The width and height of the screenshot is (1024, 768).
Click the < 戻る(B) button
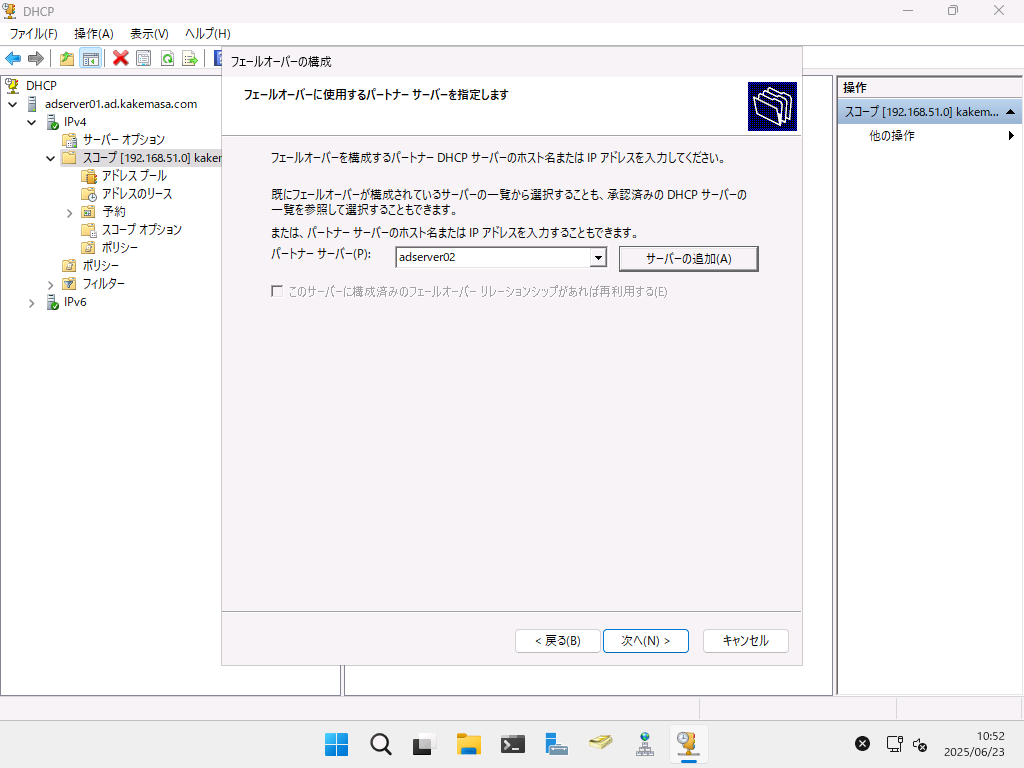[558, 641]
